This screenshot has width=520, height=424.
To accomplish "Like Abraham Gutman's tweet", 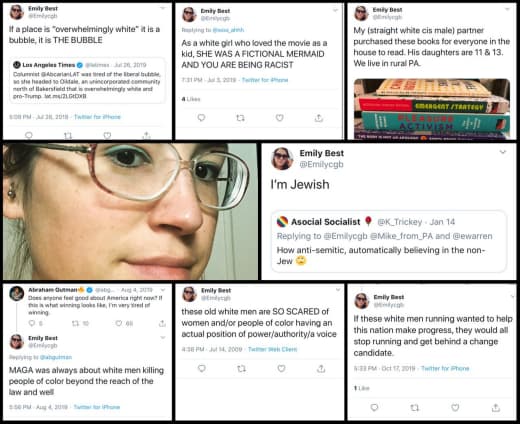I will (x=119, y=323).
